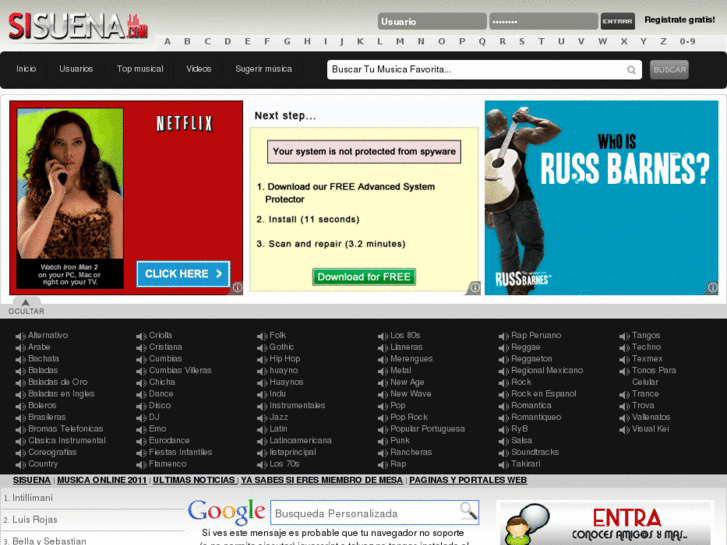Open the Fiestas Infantiles genre link

point(180,452)
